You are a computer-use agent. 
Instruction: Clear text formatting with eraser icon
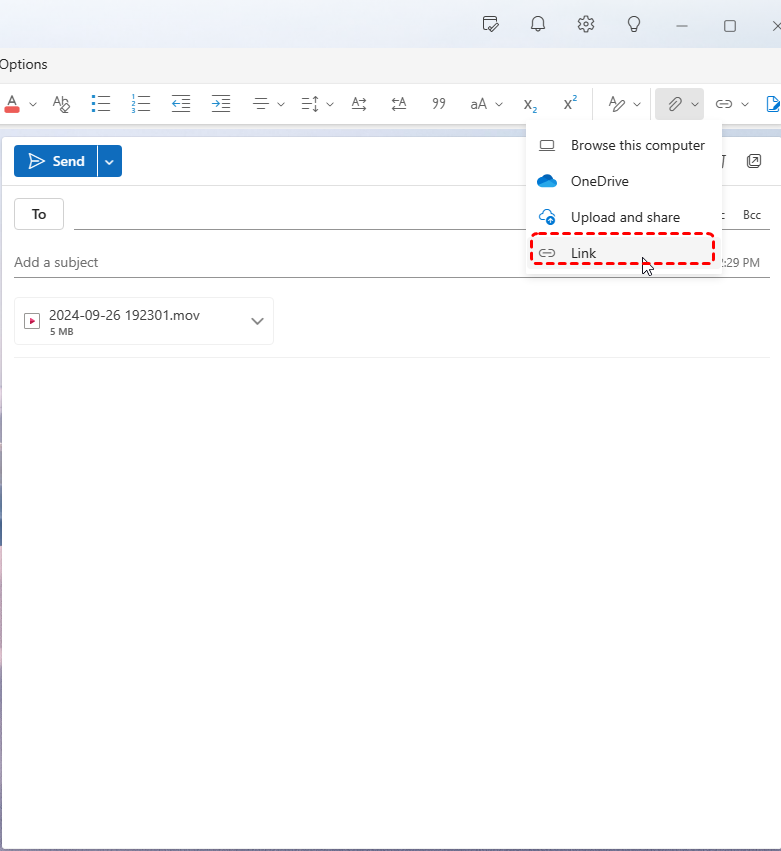(x=61, y=103)
